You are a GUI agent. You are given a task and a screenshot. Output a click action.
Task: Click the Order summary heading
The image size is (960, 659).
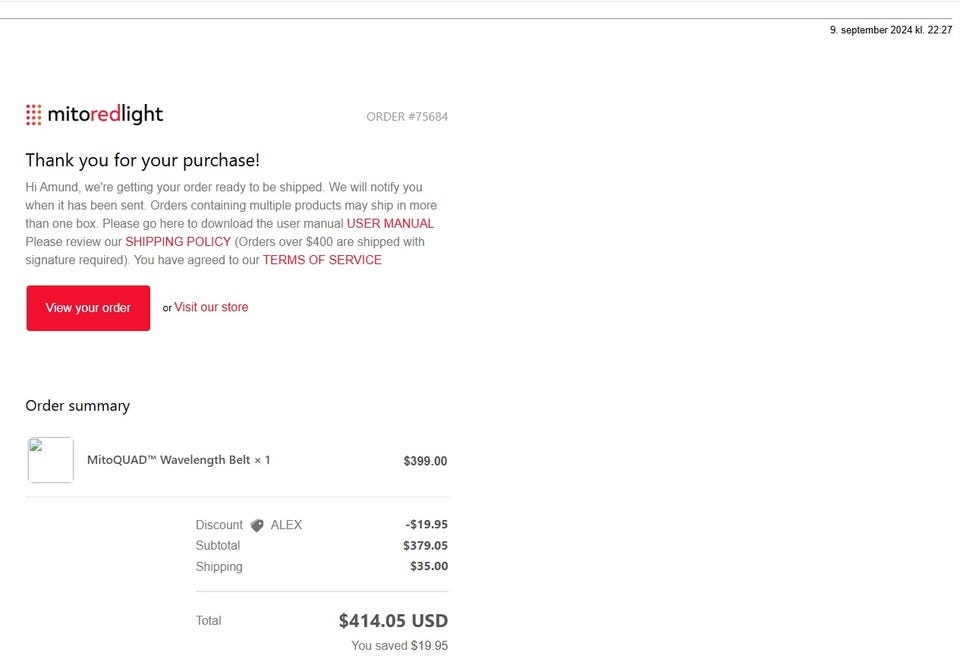point(77,406)
